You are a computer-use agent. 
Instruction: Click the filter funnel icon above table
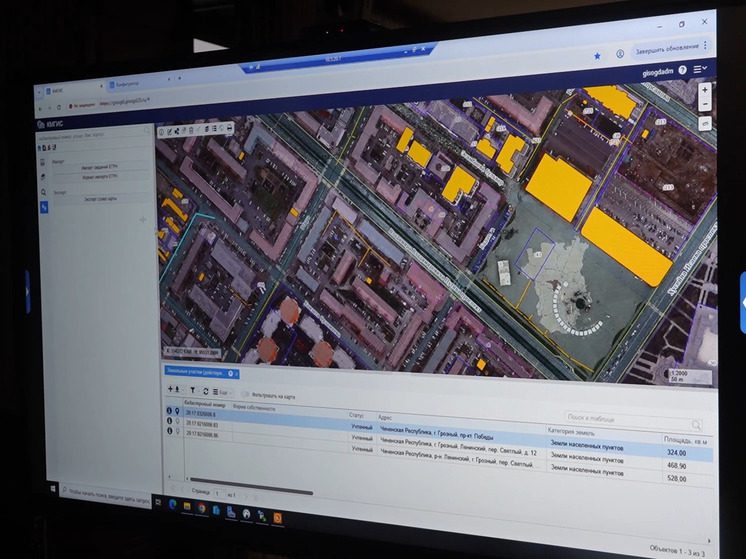click(194, 390)
